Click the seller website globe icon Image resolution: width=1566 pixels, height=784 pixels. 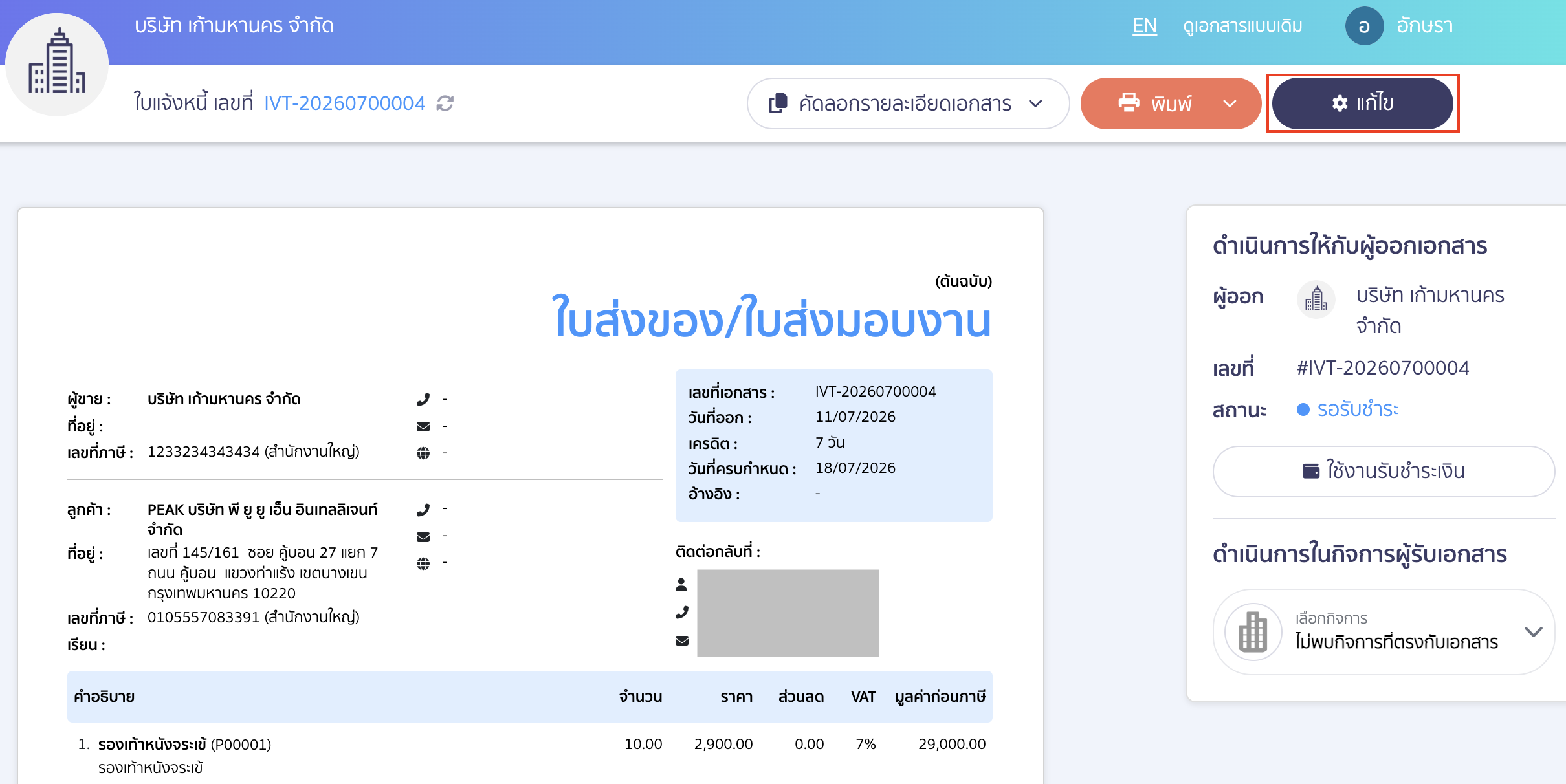click(423, 453)
